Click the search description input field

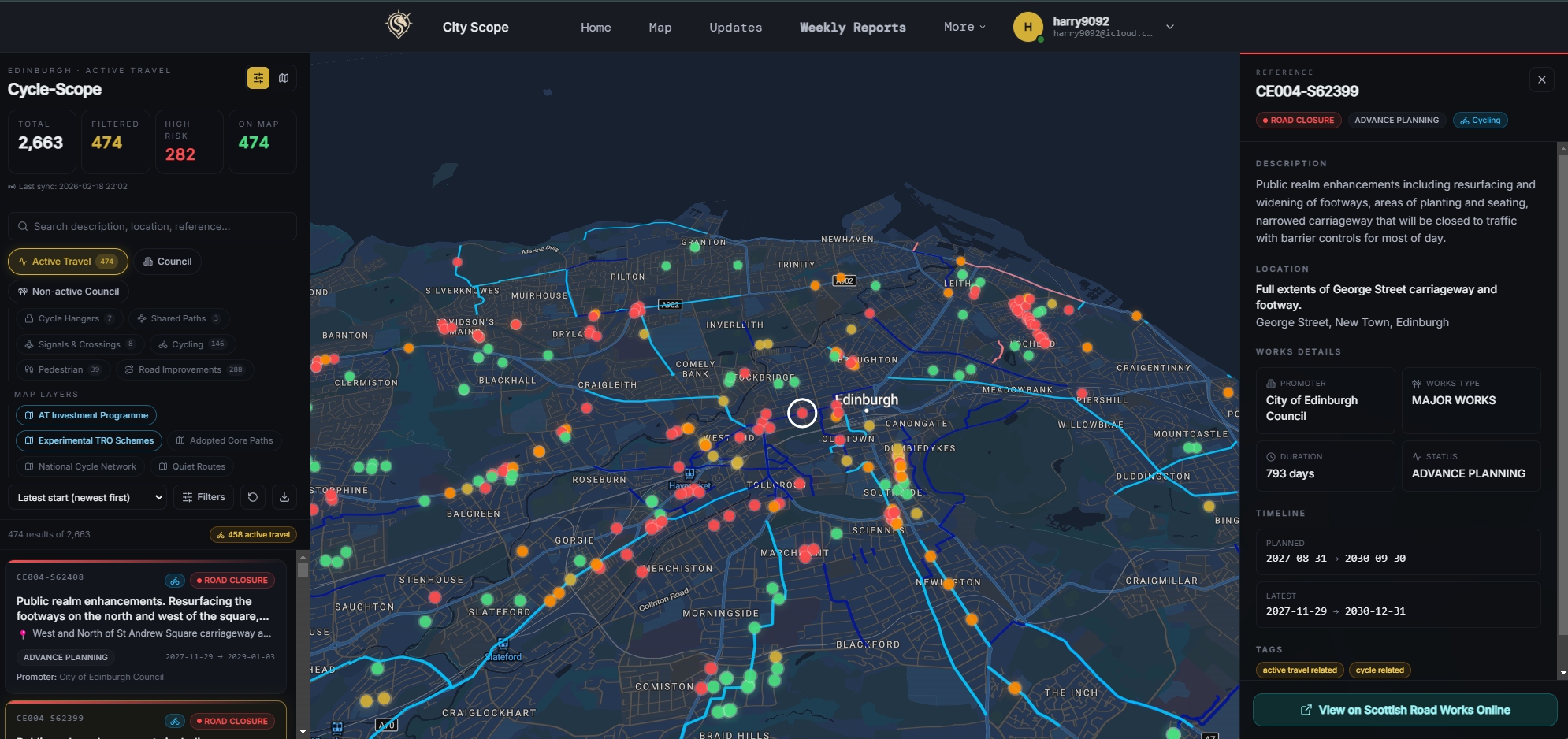click(154, 226)
